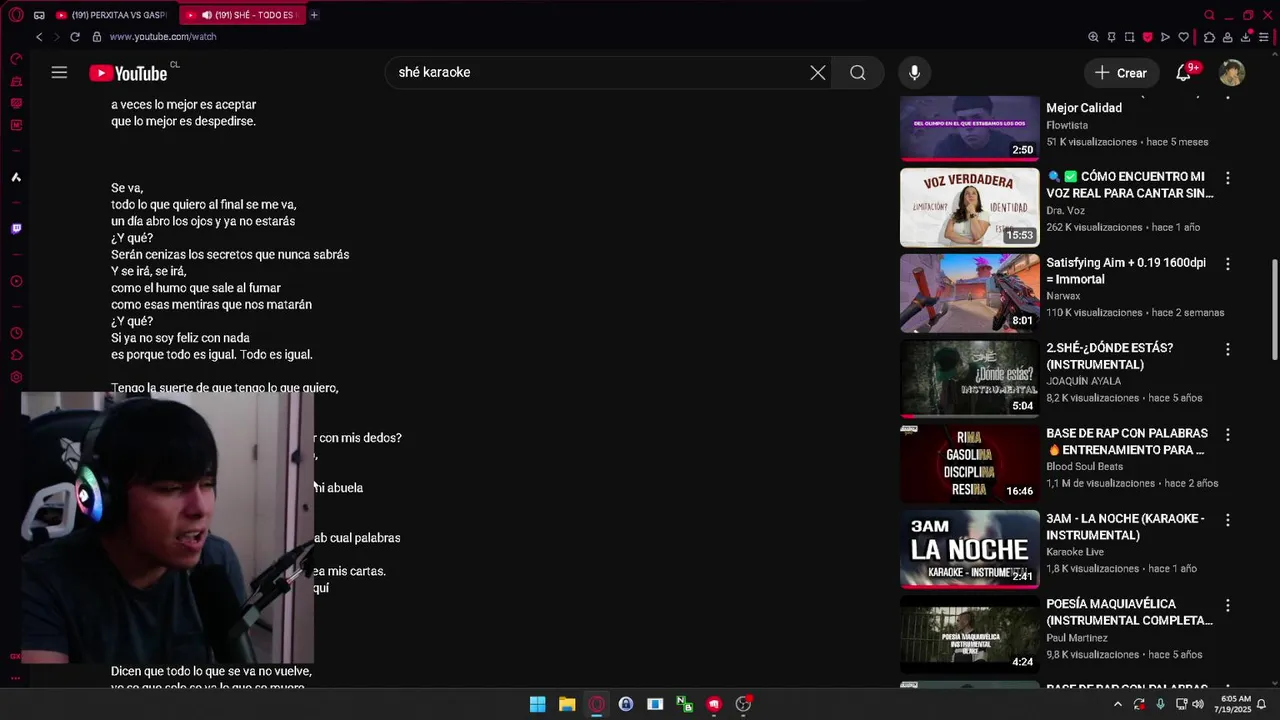Open options for 3AM - LA NOCHE video
The image size is (1280, 720).
coord(1228,520)
